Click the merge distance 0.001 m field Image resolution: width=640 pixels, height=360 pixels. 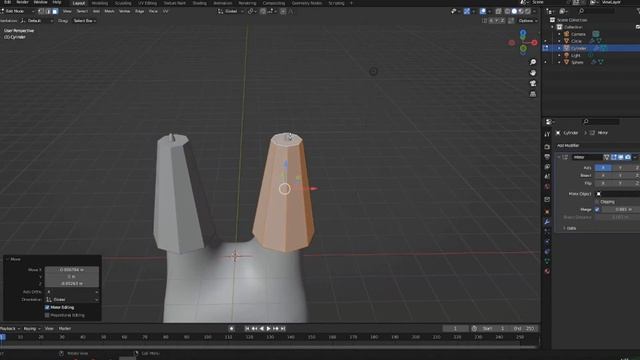coord(620,209)
